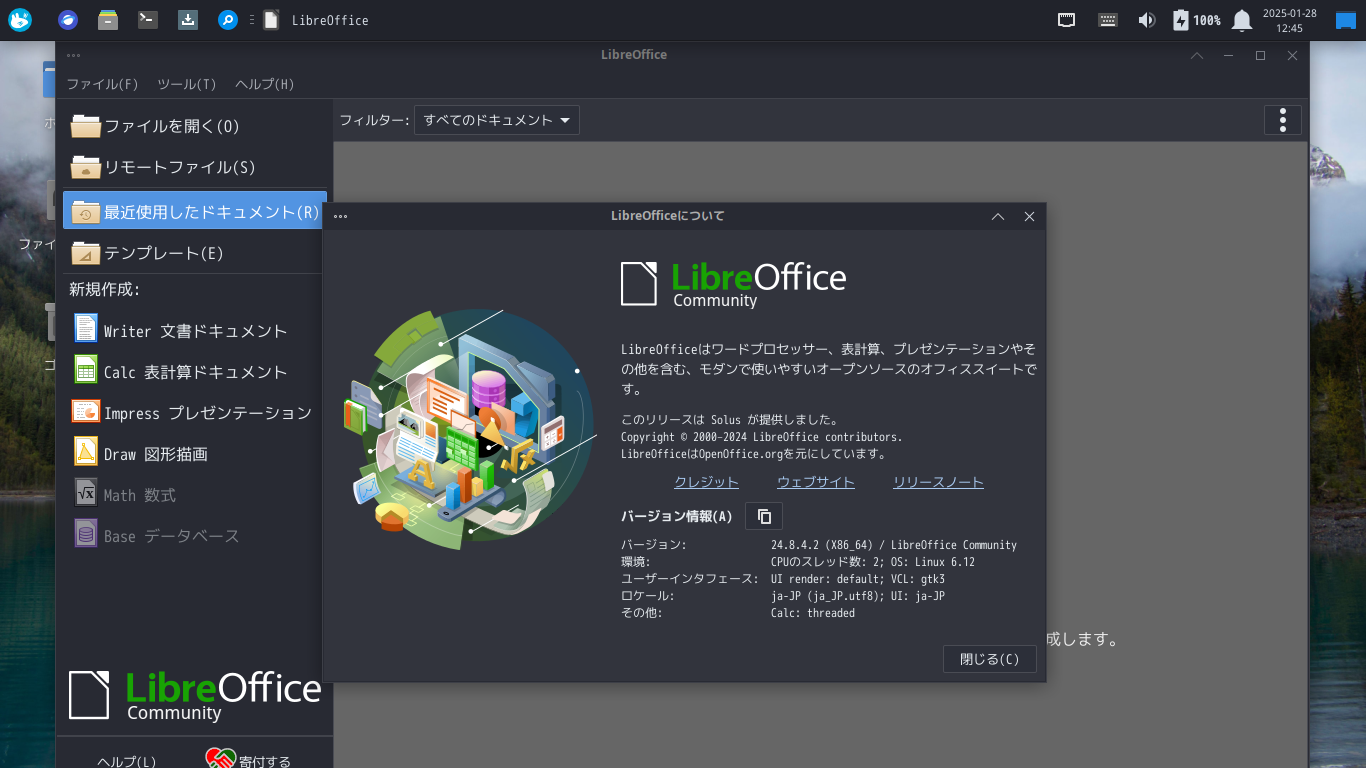Create a new Draw 図形描画
1366x768 pixels.
coord(194,453)
